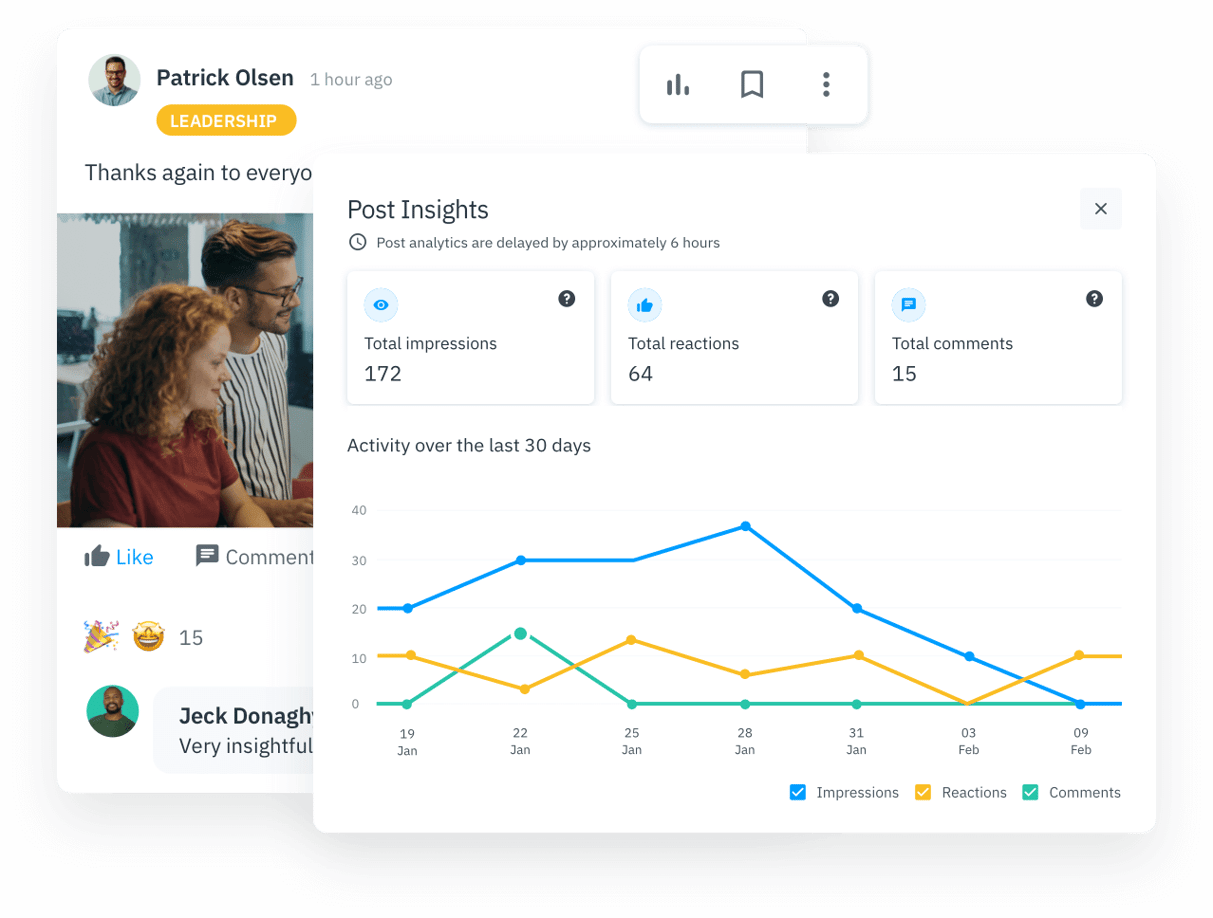
Task: Open the Comment action on the post
Action: (x=250, y=557)
